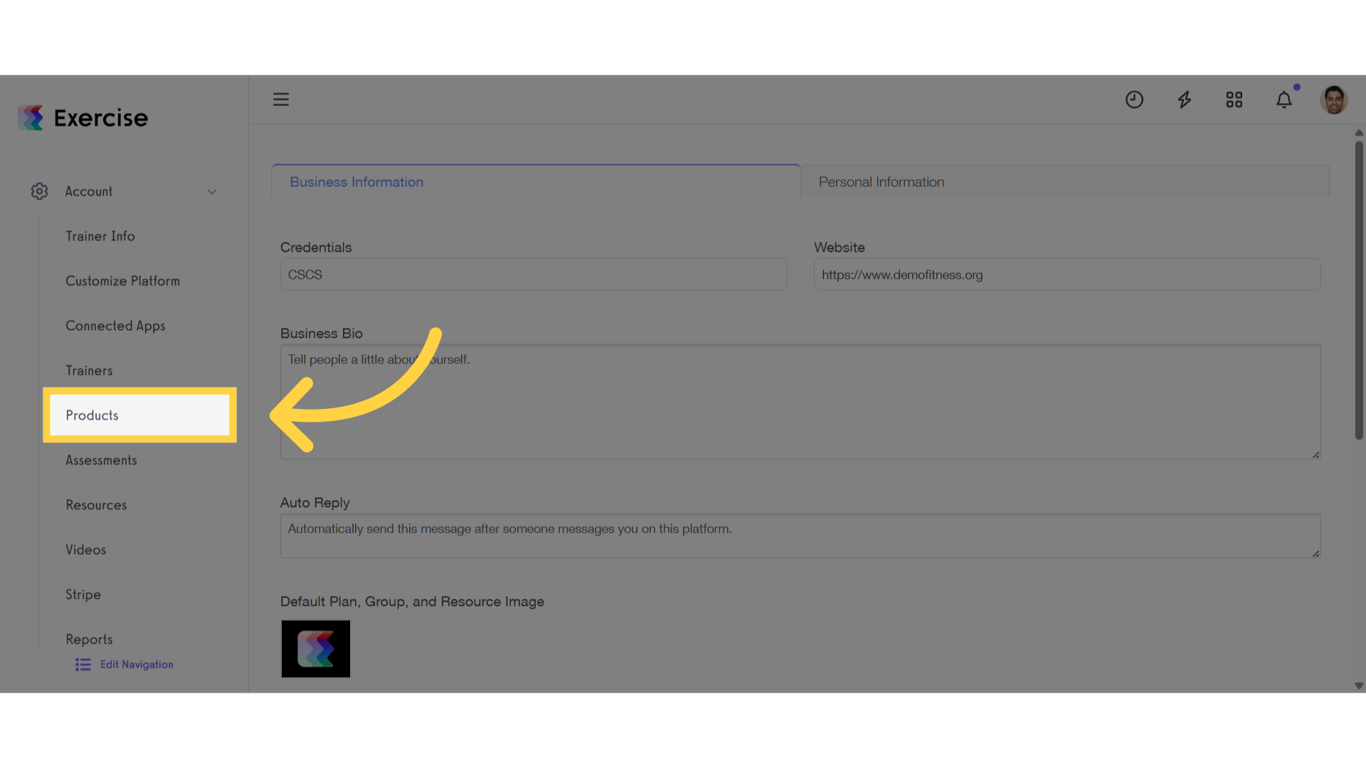Click the Account settings gear icon
The image size is (1366, 768).
pos(39,191)
